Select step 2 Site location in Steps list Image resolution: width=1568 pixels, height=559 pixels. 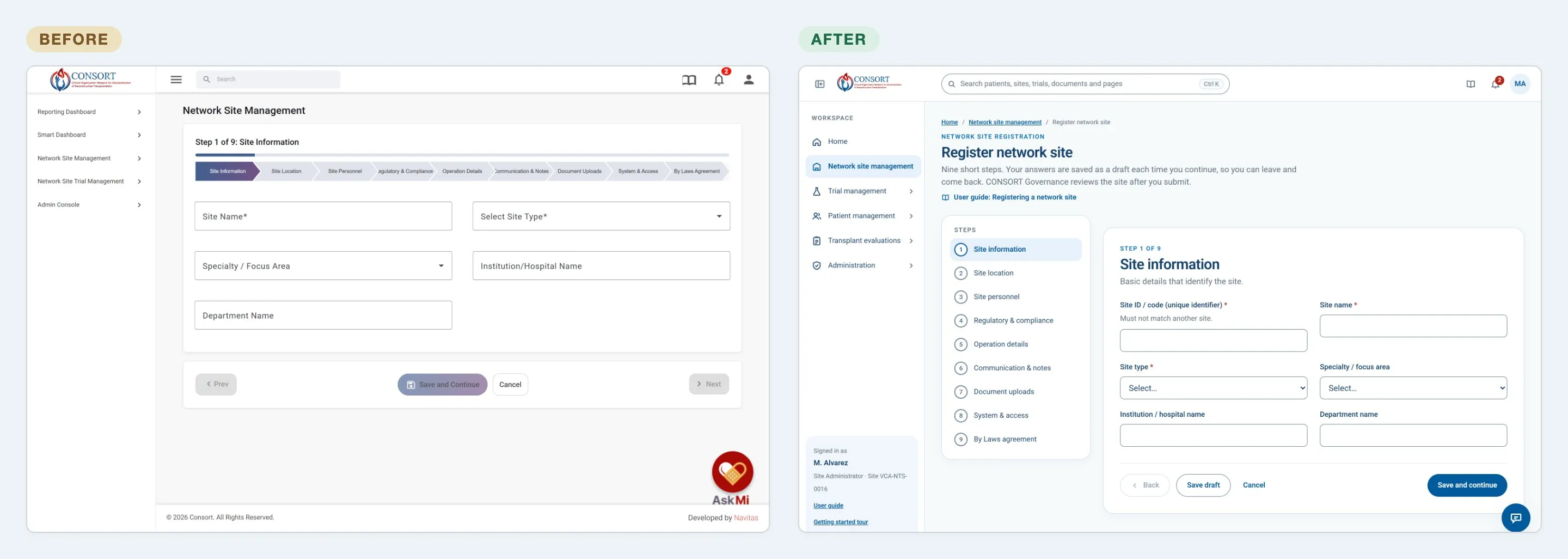(x=1015, y=273)
